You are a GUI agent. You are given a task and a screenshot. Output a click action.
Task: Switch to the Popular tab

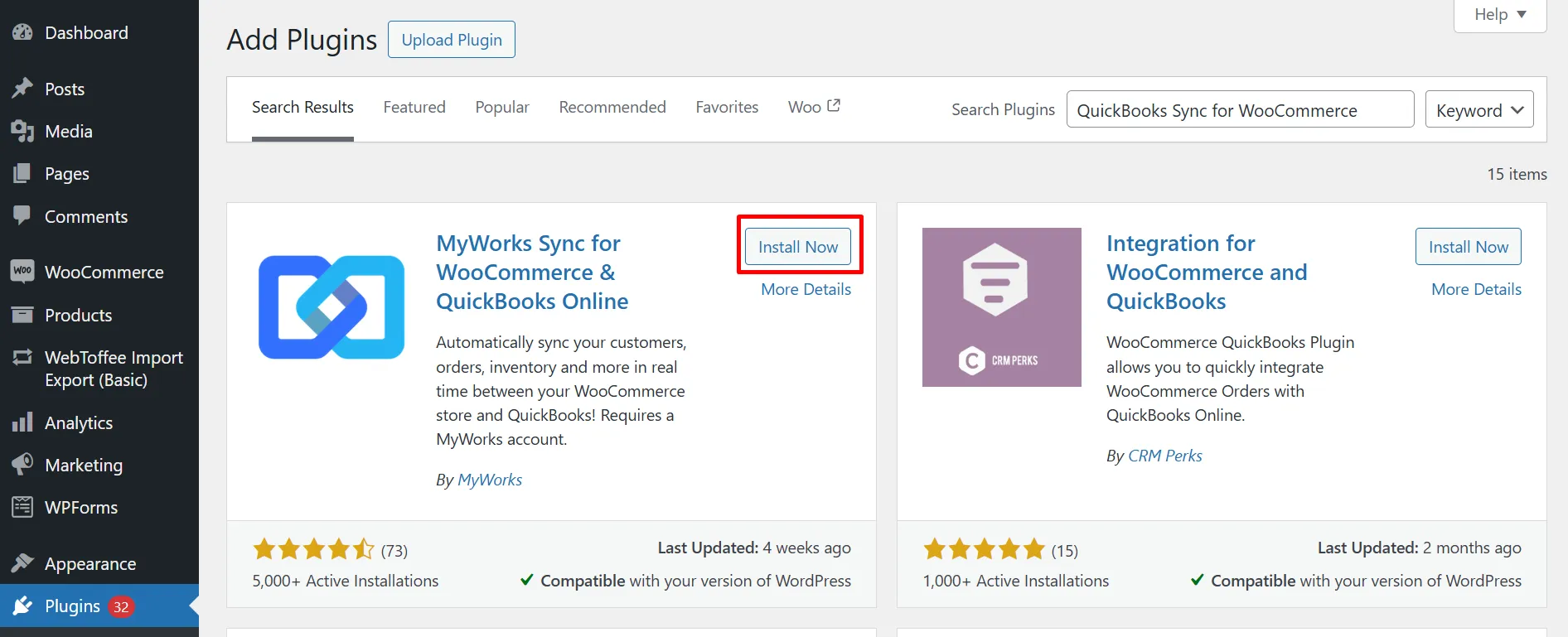pyautogui.click(x=502, y=107)
